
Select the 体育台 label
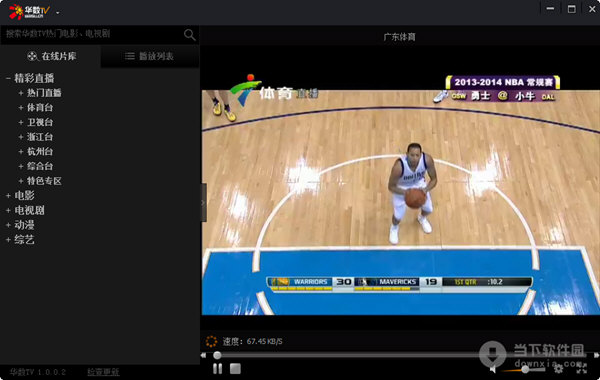pyautogui.click(x=40, y=108)
